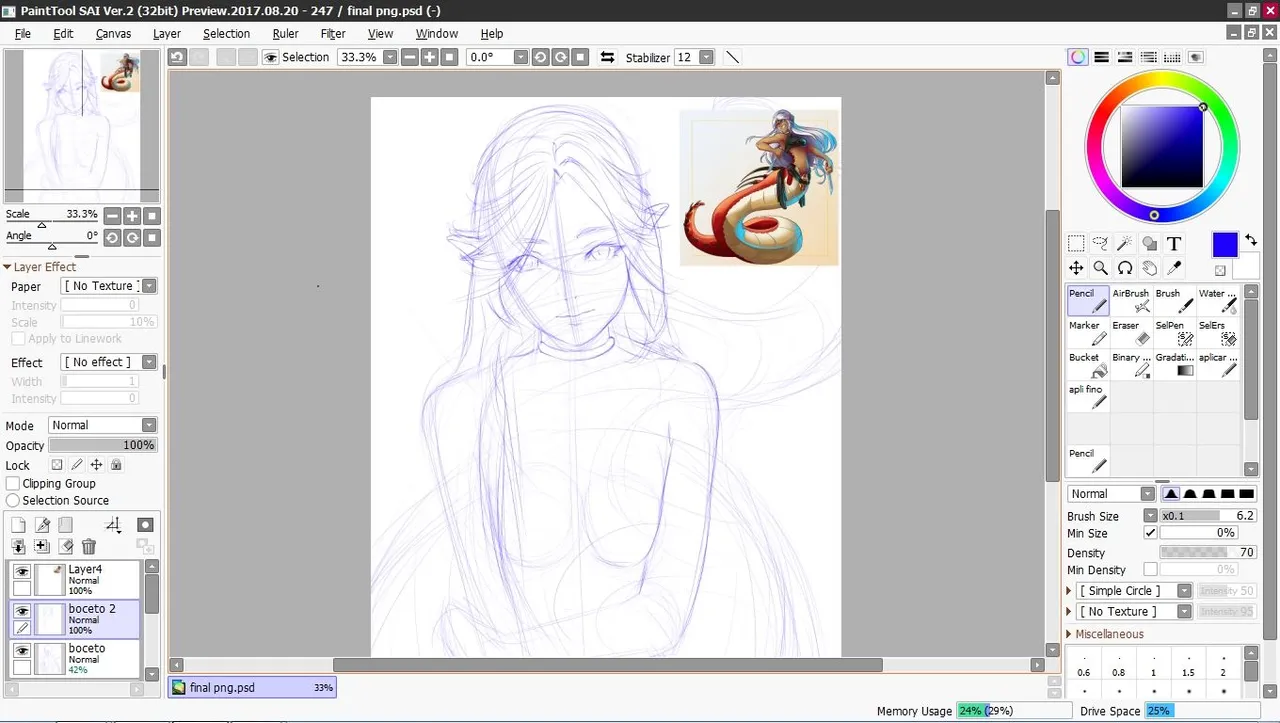
Task: Reset view rotation in toolbar
Action: 581,57
